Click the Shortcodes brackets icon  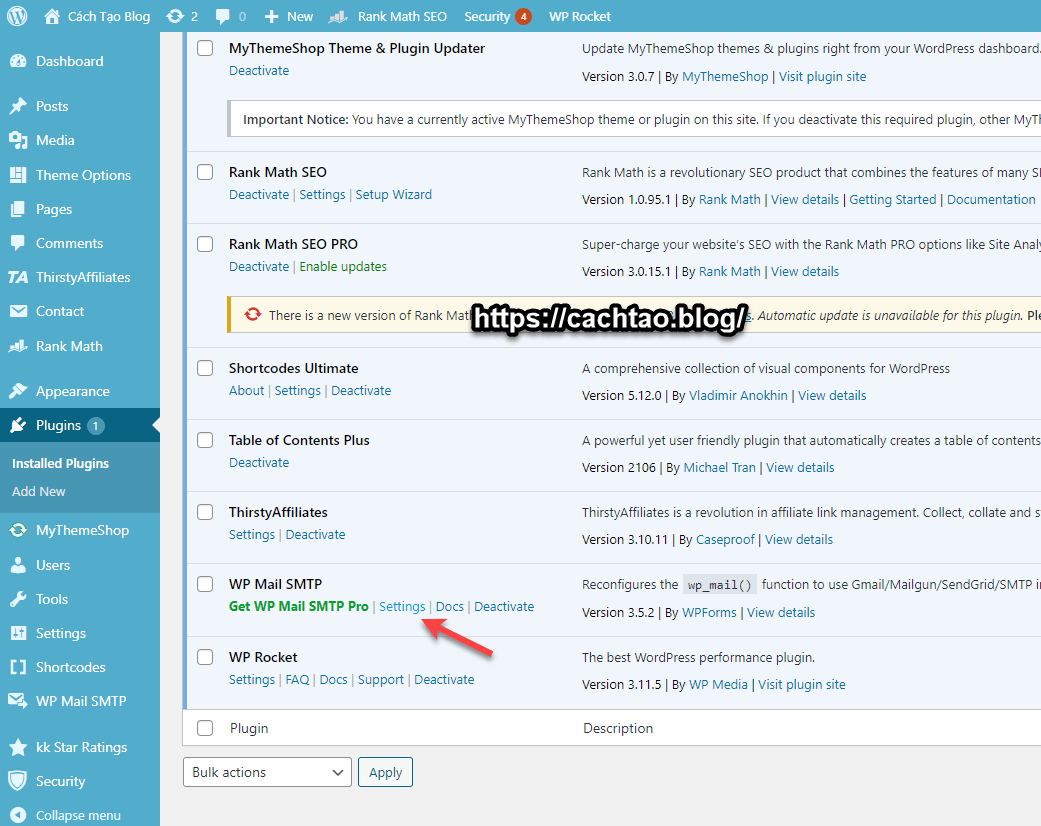click(19, 667)
